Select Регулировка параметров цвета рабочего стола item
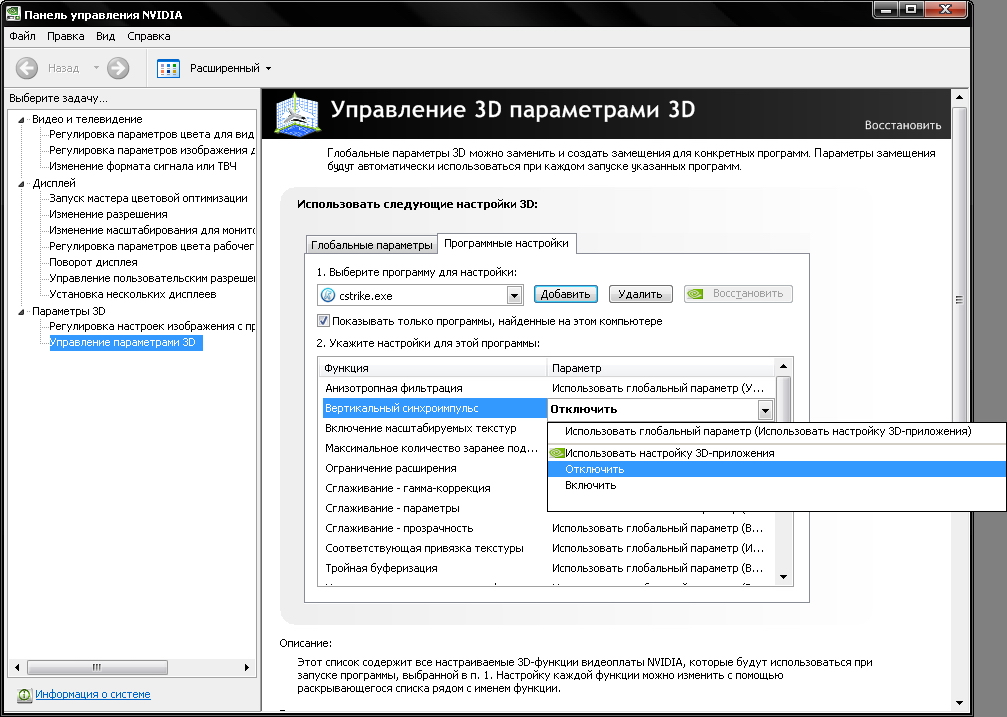 152,247
